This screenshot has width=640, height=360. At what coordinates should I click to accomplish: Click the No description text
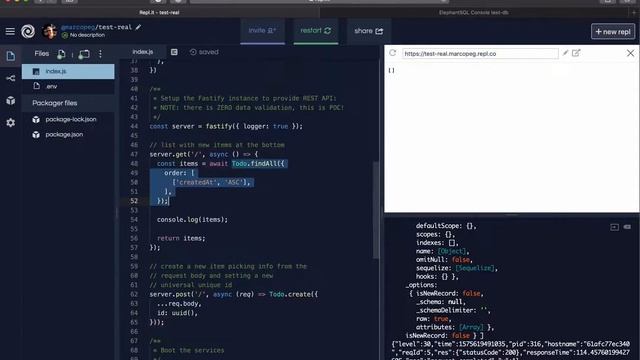point(87,36)
